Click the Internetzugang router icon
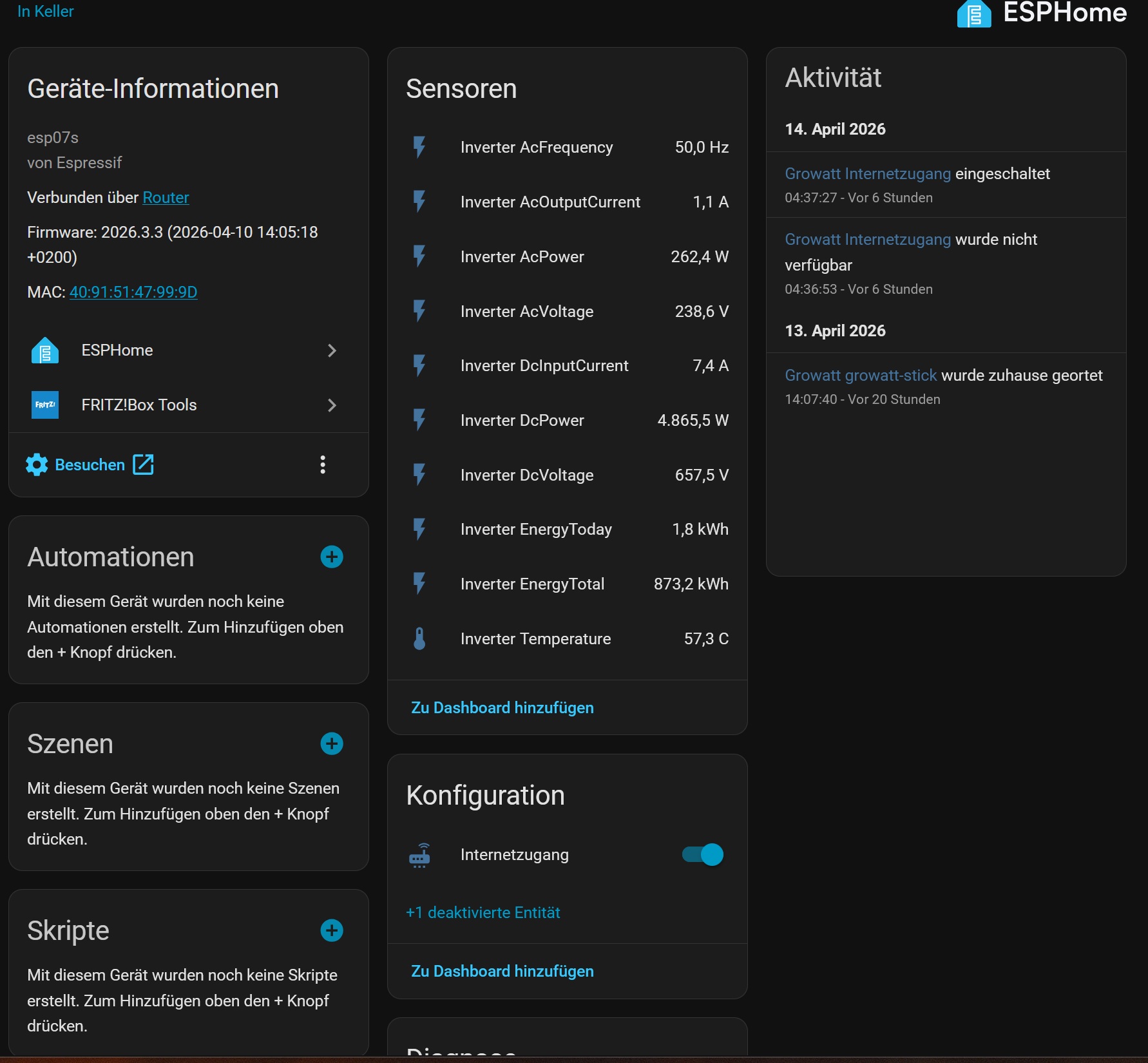Screen dimensions: 1148x1063 tap(419, 855)
